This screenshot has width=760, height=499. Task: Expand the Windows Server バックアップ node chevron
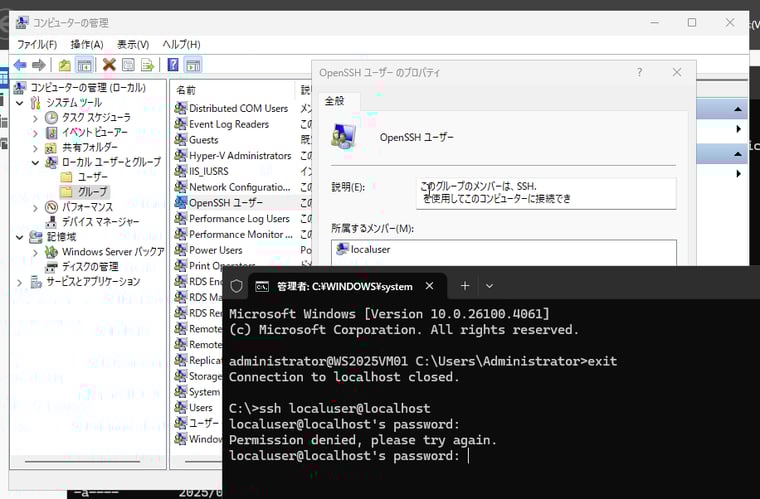(x=35, y=252)
